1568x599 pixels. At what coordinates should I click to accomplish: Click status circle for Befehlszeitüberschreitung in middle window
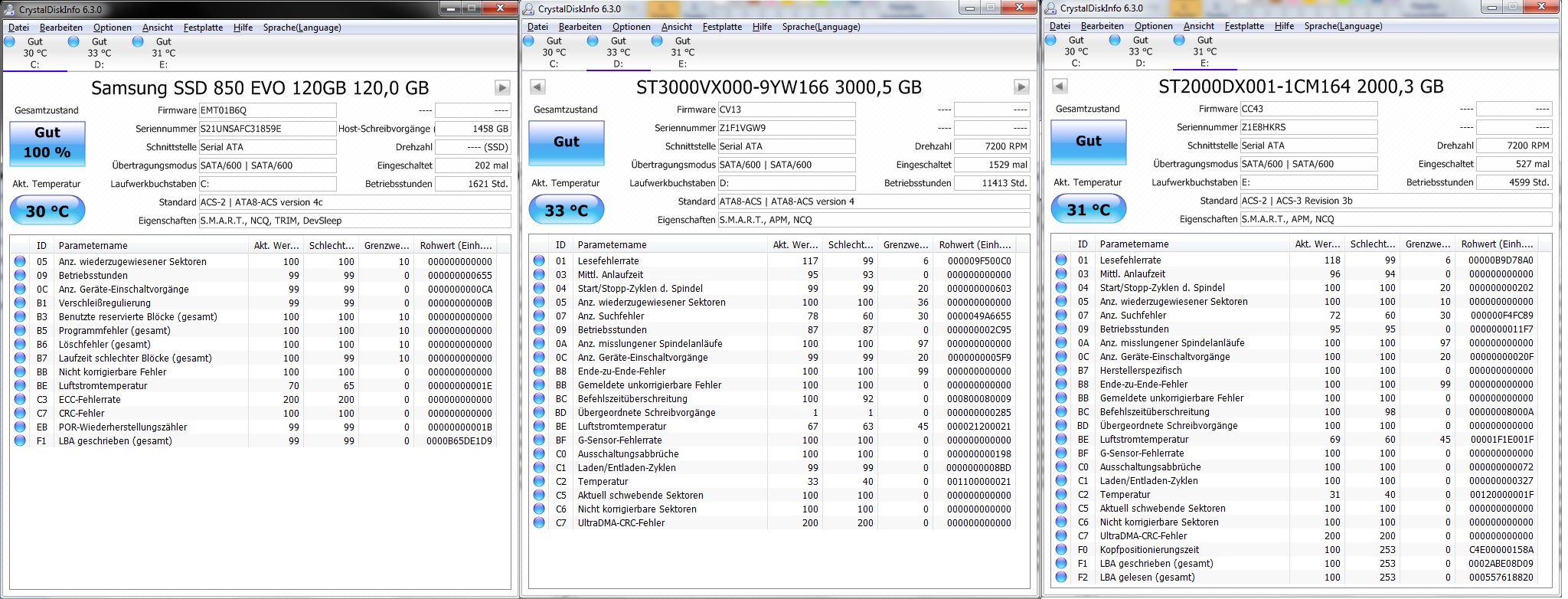[x=539, y=398]
